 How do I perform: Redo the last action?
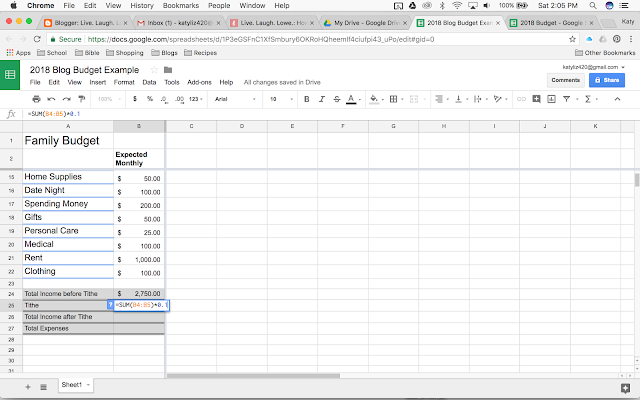tap(67, 99)
